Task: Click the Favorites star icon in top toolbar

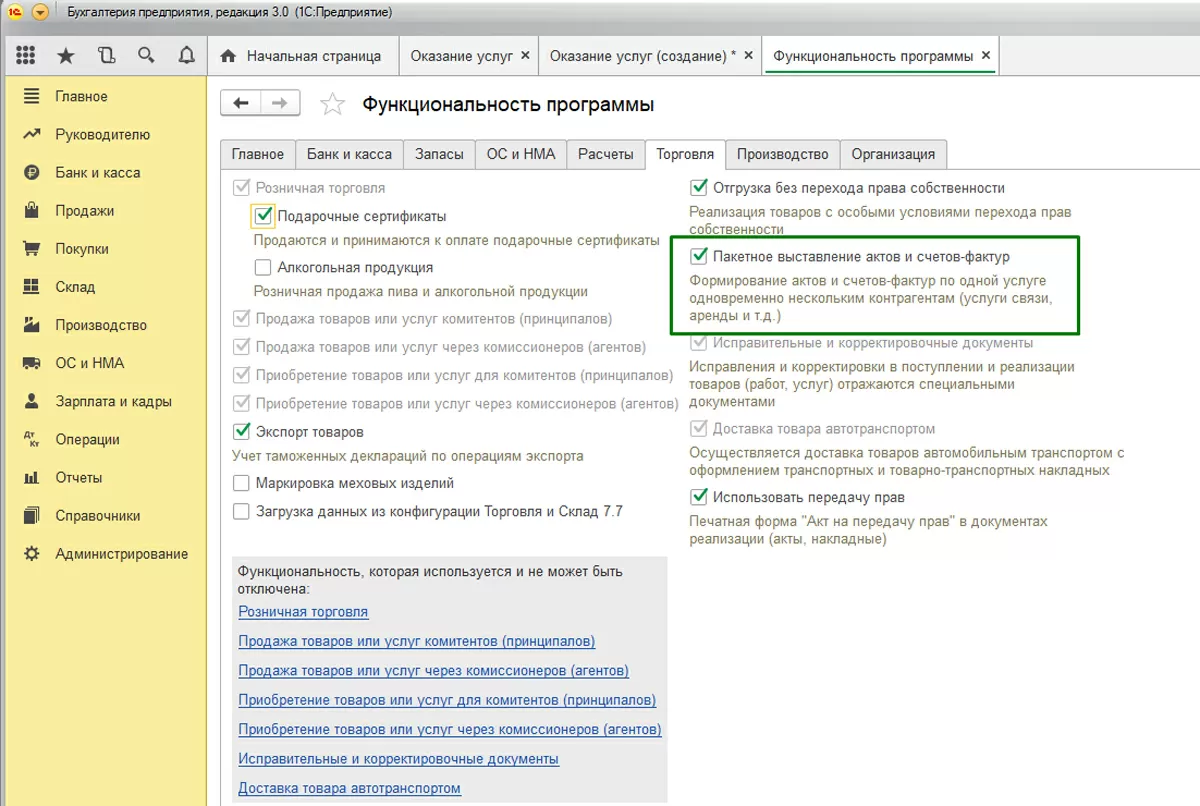Action: (66, 56)
